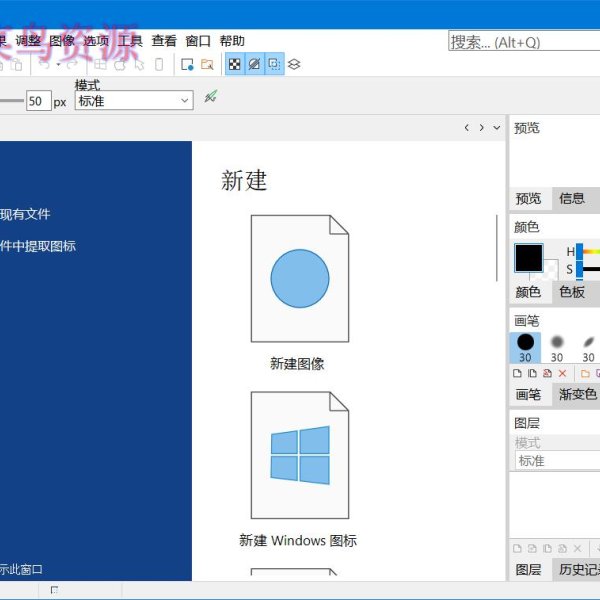The image size is (600, 600).
Task: Switch to the 色板 tab
Action: click(x=572, y=292)
